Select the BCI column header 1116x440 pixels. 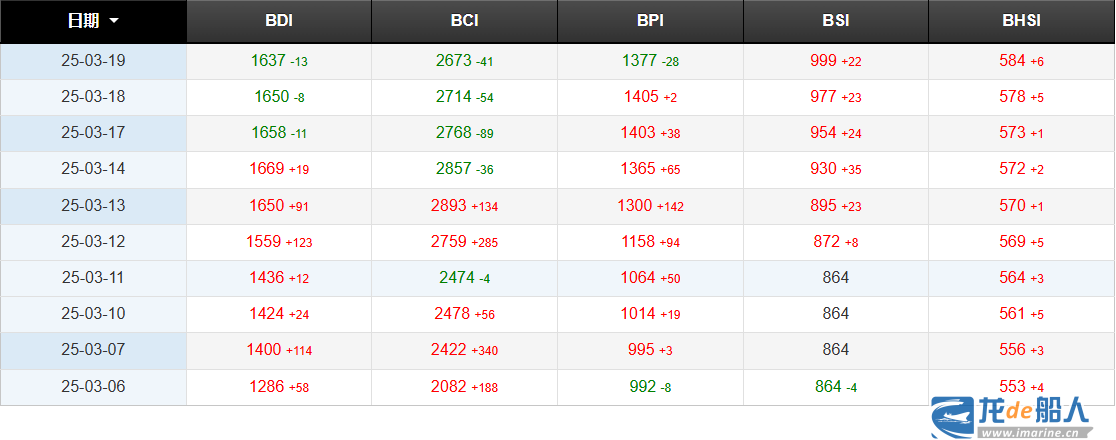pyautogui.click(x=465, y=21)
